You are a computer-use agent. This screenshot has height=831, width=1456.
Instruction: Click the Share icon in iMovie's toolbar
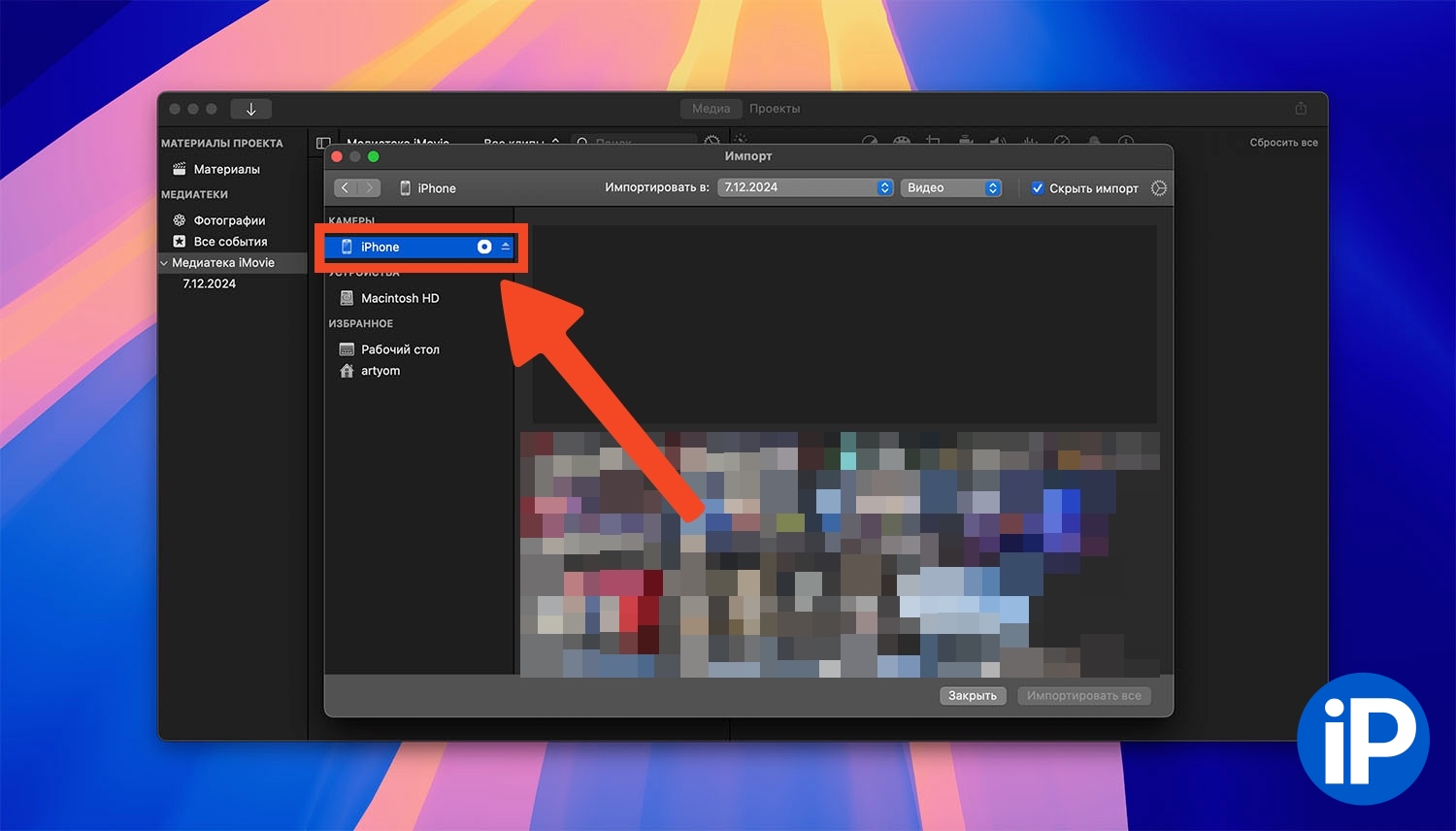[x=1301, y=108]
